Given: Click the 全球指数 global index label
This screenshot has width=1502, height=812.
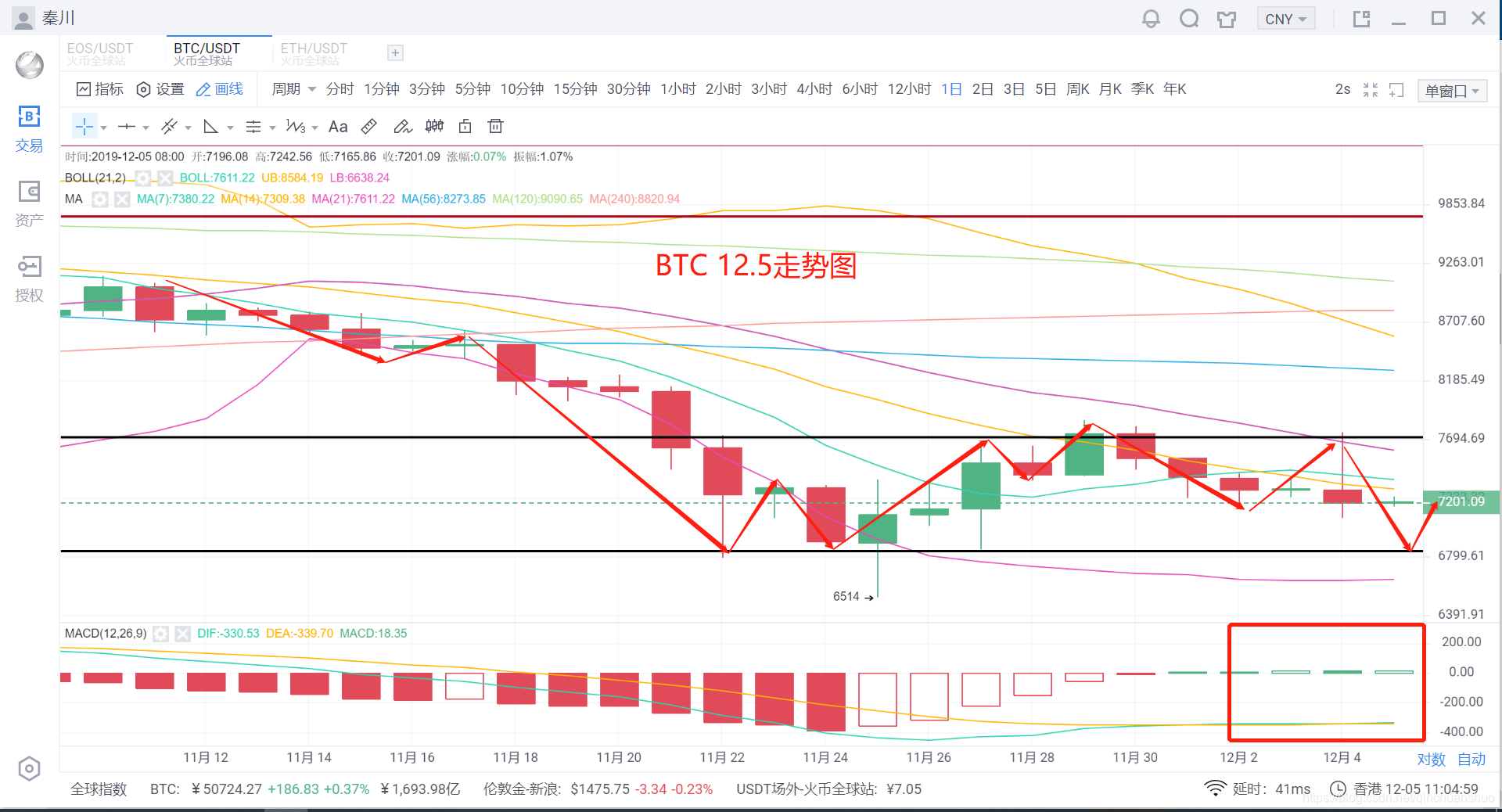Looking at the screenshot, I should tap(99, 789).
